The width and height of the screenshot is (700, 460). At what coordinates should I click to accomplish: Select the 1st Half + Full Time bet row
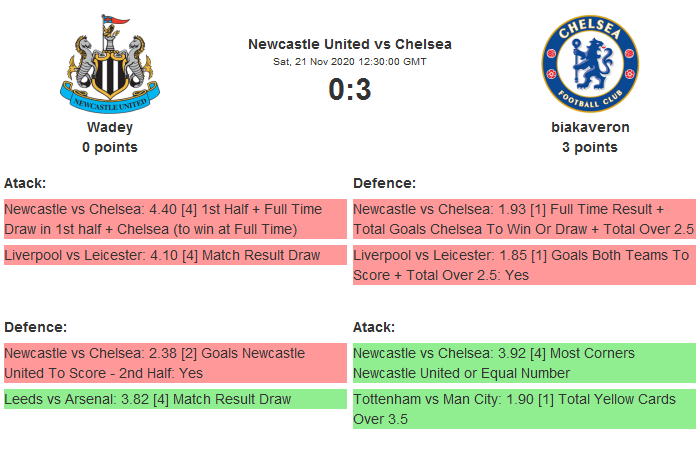[x=175, y=219]
